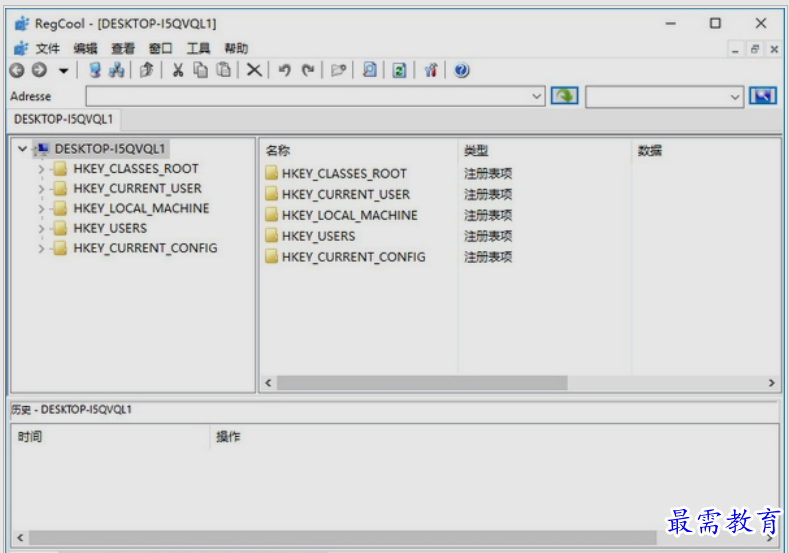Open the search combo box dropdown arrow
The width and height of the screenshot is (789, 553).
click(735, 97)
